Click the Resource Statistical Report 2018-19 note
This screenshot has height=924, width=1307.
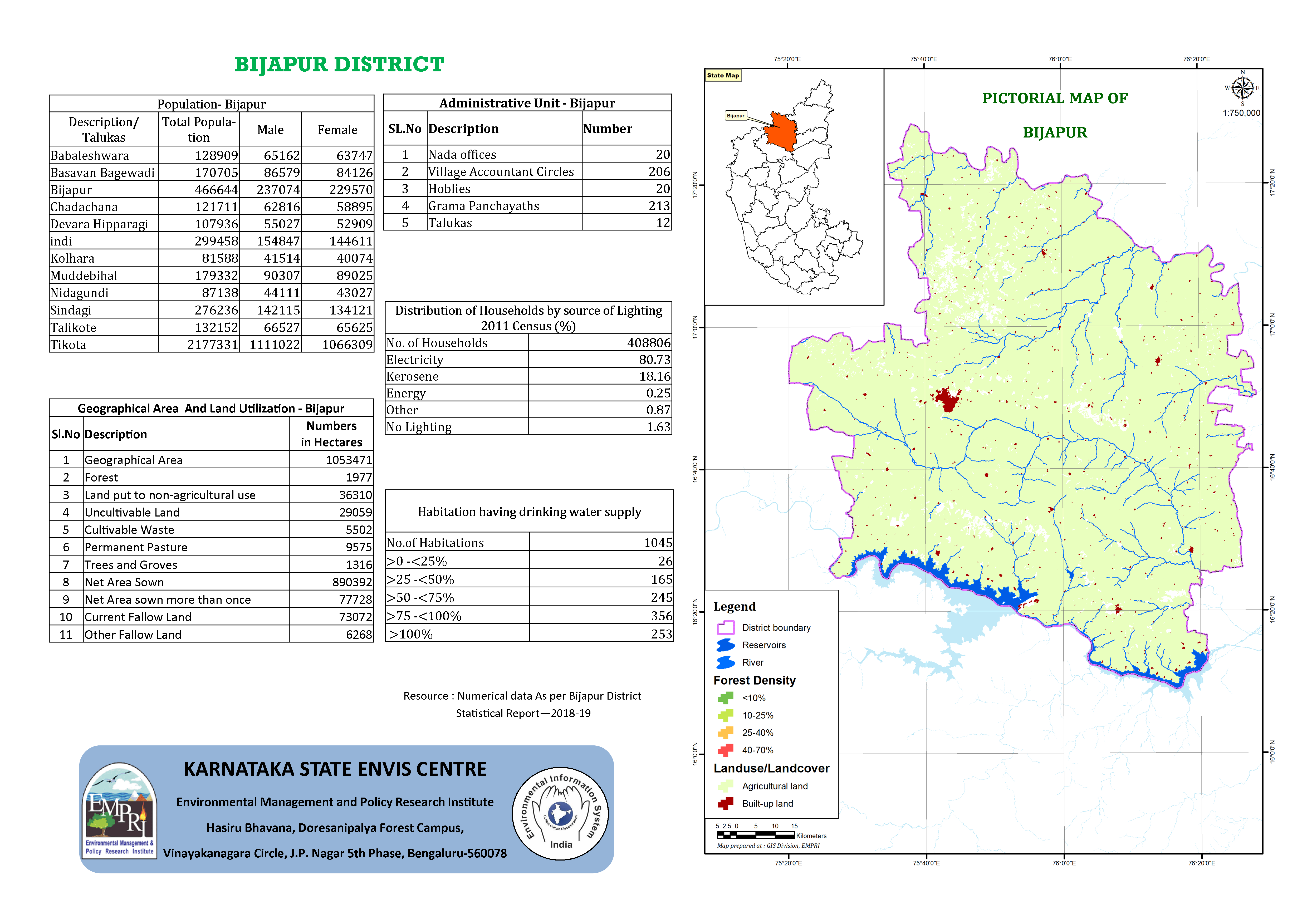(523, 704)
